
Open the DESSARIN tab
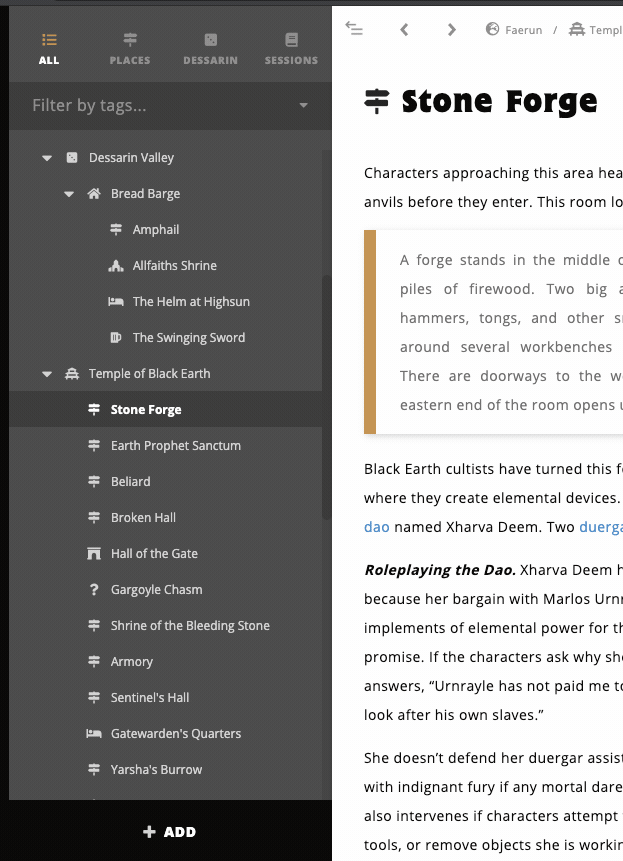(210, 49)
